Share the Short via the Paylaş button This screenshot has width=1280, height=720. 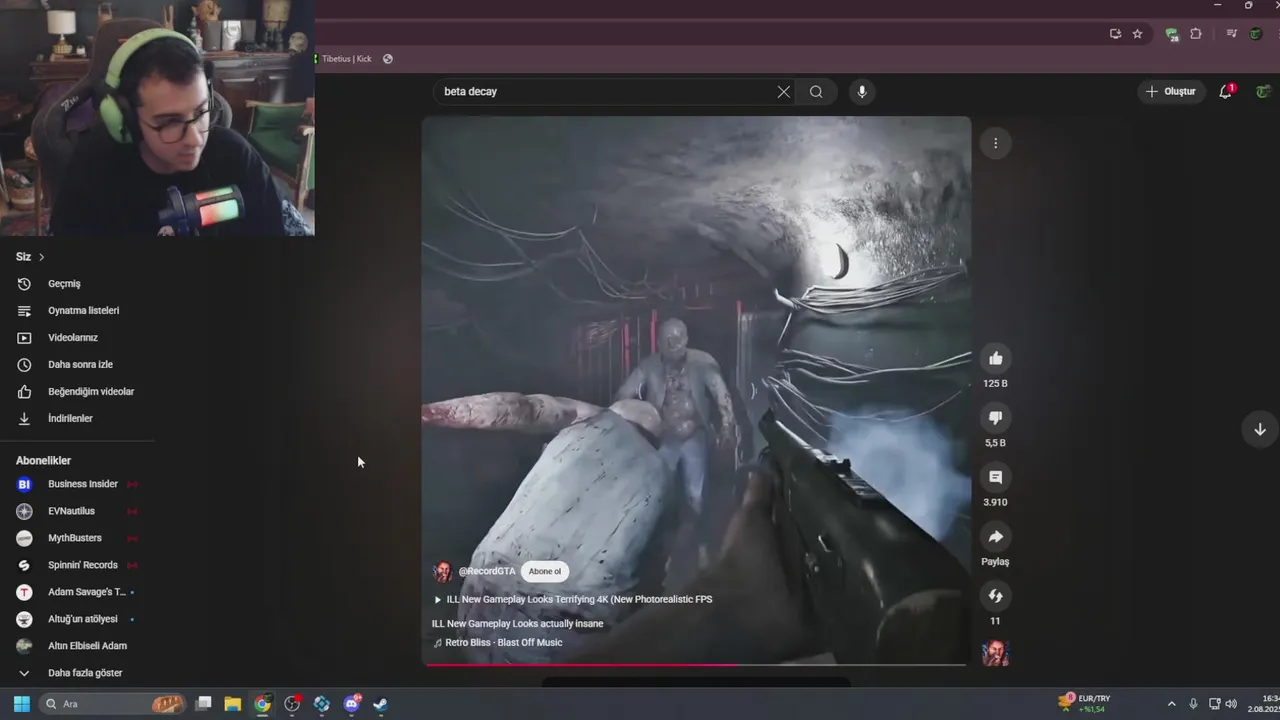(995, 536)
